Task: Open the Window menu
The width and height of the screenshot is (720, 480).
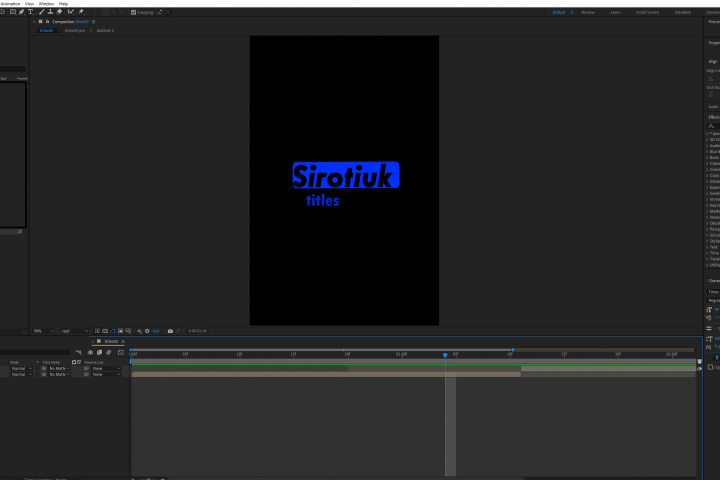Action: [x=46, y=4]
